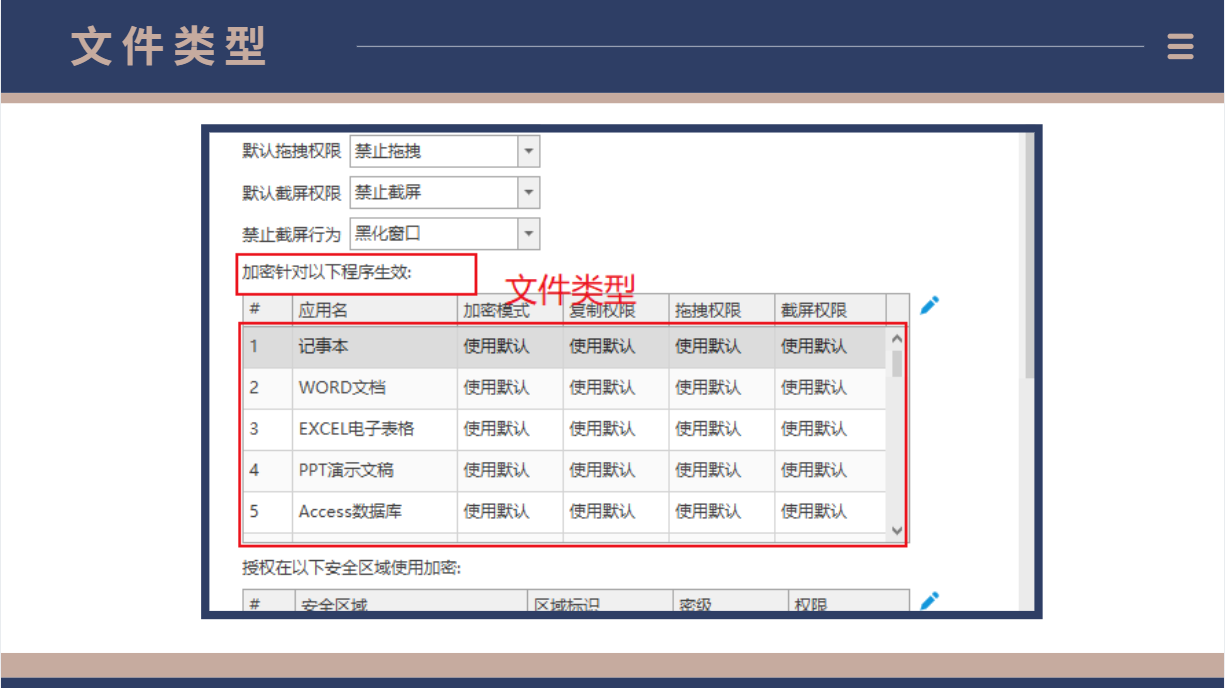Expand the 禁止截屏行为 dropdown arrow
Viewport: 1225px width, 688px height.
(528, 234)
